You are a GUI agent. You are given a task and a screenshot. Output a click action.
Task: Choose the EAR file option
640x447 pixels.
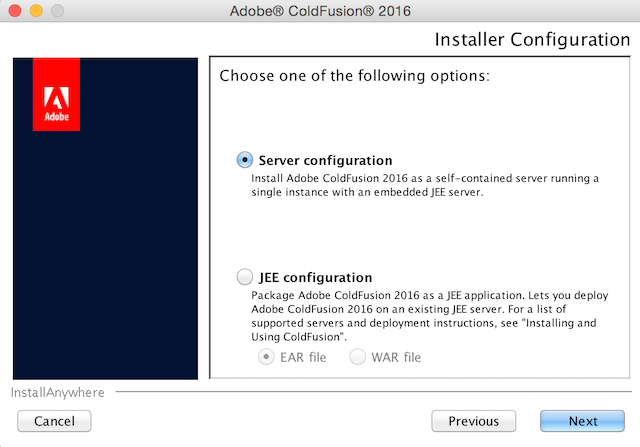click(266, 357)
